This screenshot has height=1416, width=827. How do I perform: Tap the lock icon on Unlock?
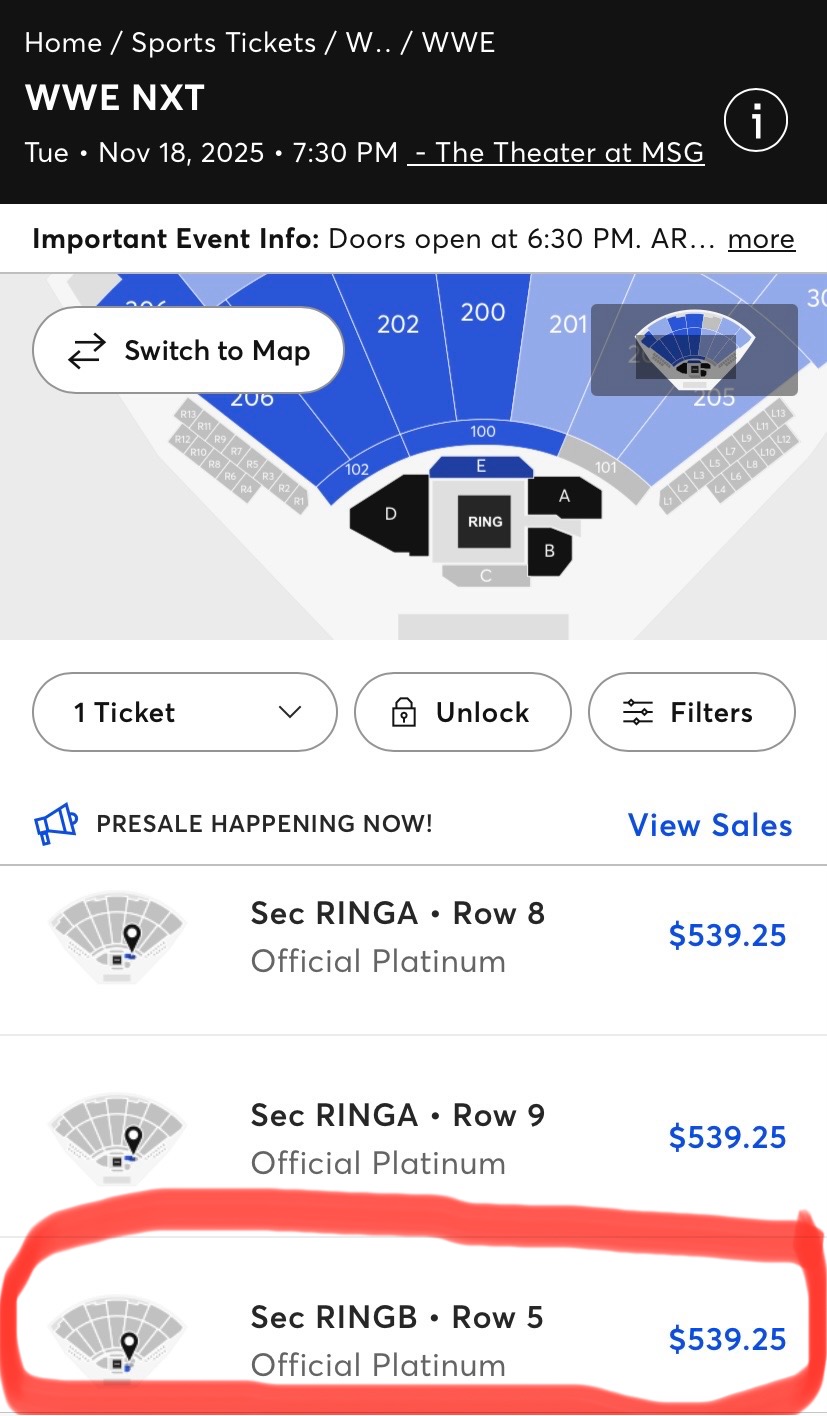pos(403,713)
